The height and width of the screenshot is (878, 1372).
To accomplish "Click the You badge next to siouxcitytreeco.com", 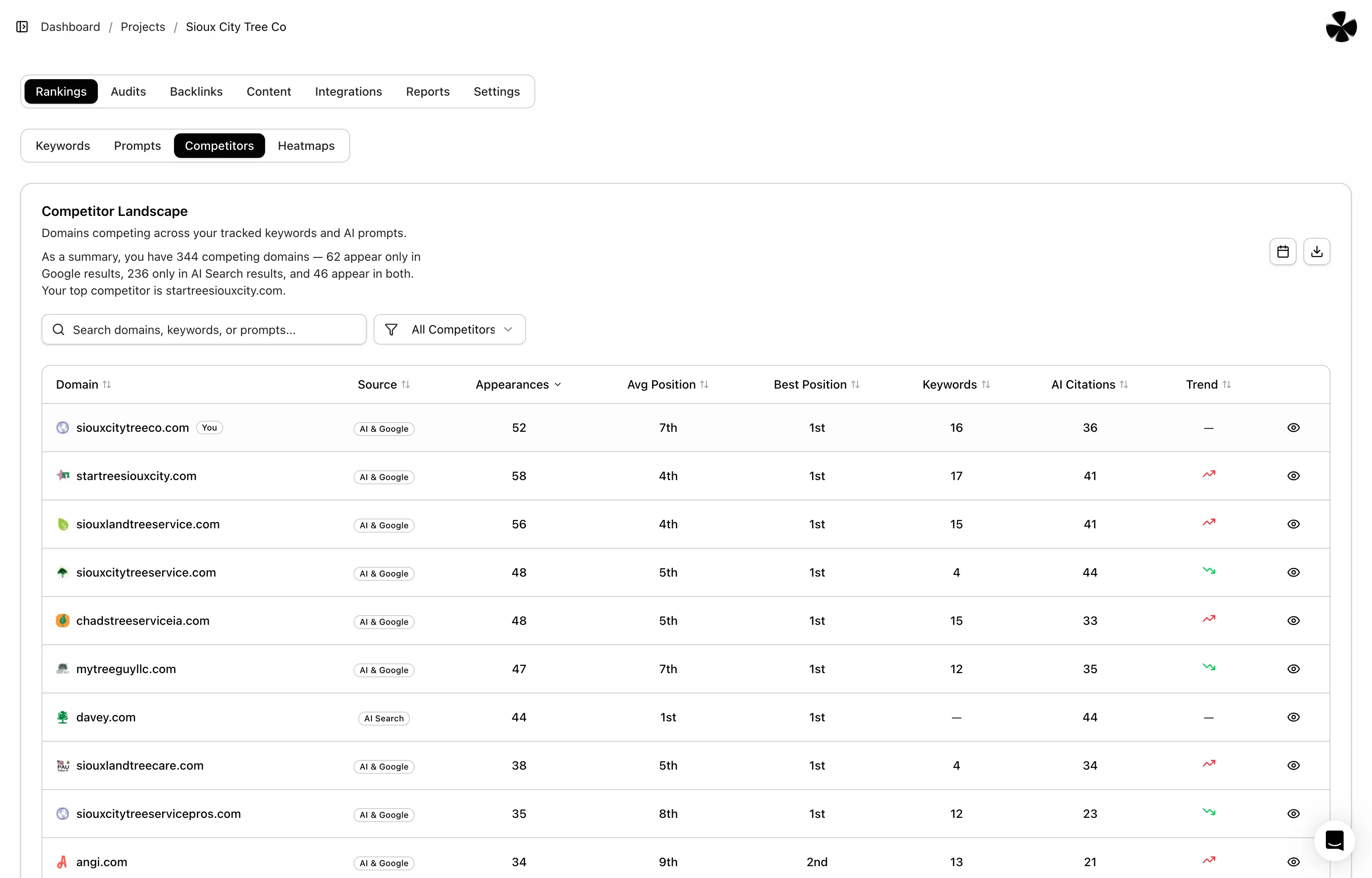I will click(x=209, y=428).
